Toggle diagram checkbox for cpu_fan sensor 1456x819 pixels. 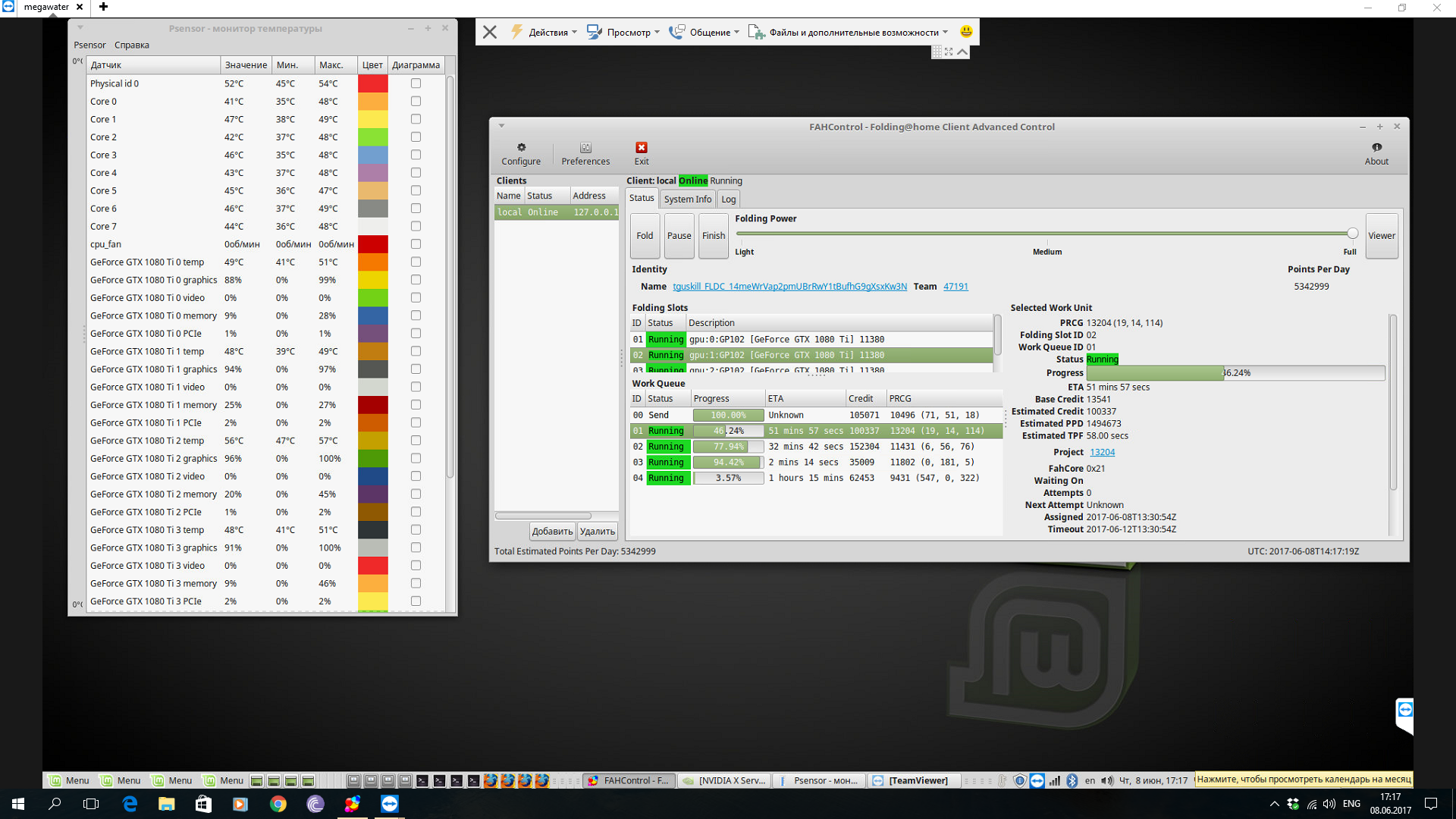(x=416, y=244)
